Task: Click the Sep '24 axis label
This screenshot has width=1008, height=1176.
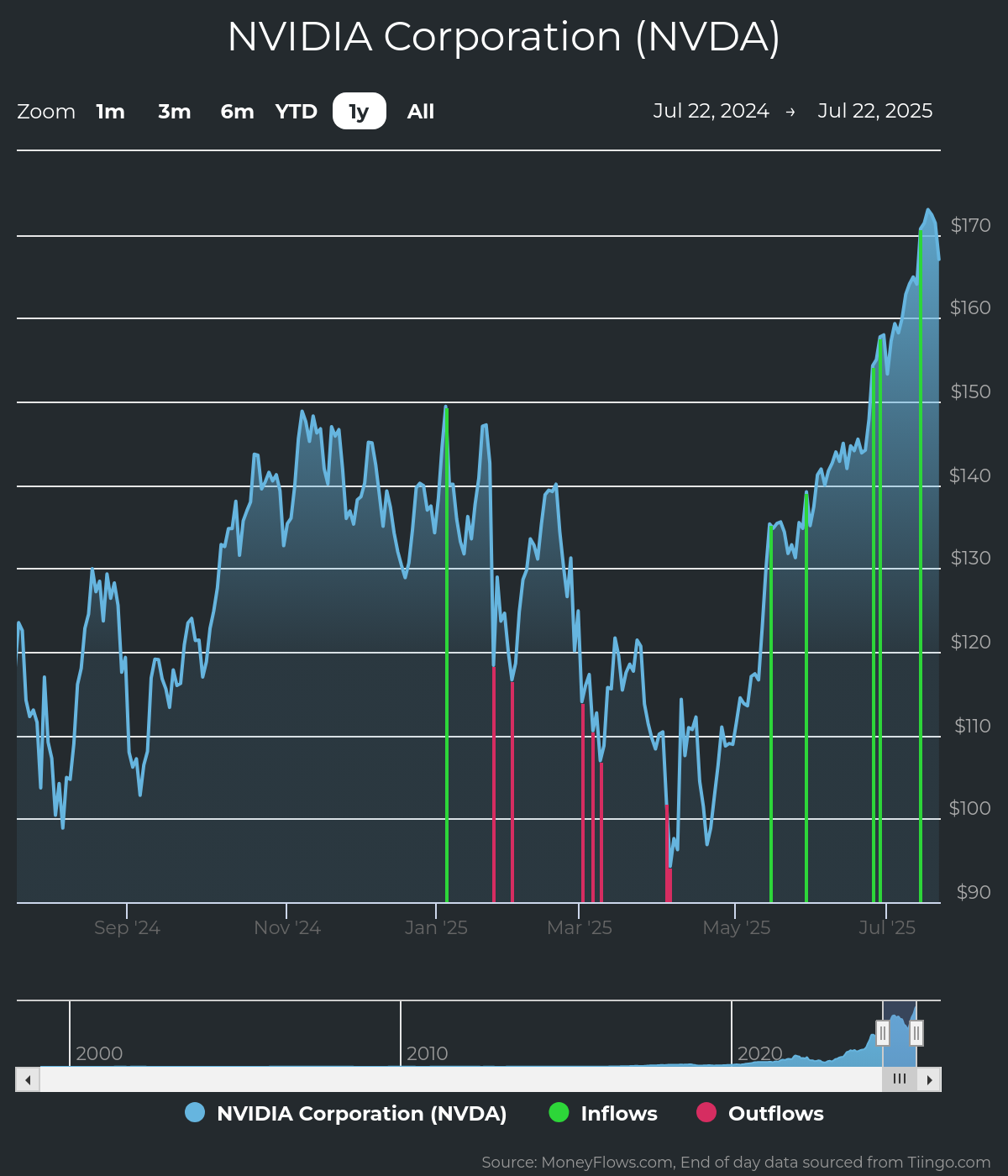Action: point(127,928)
